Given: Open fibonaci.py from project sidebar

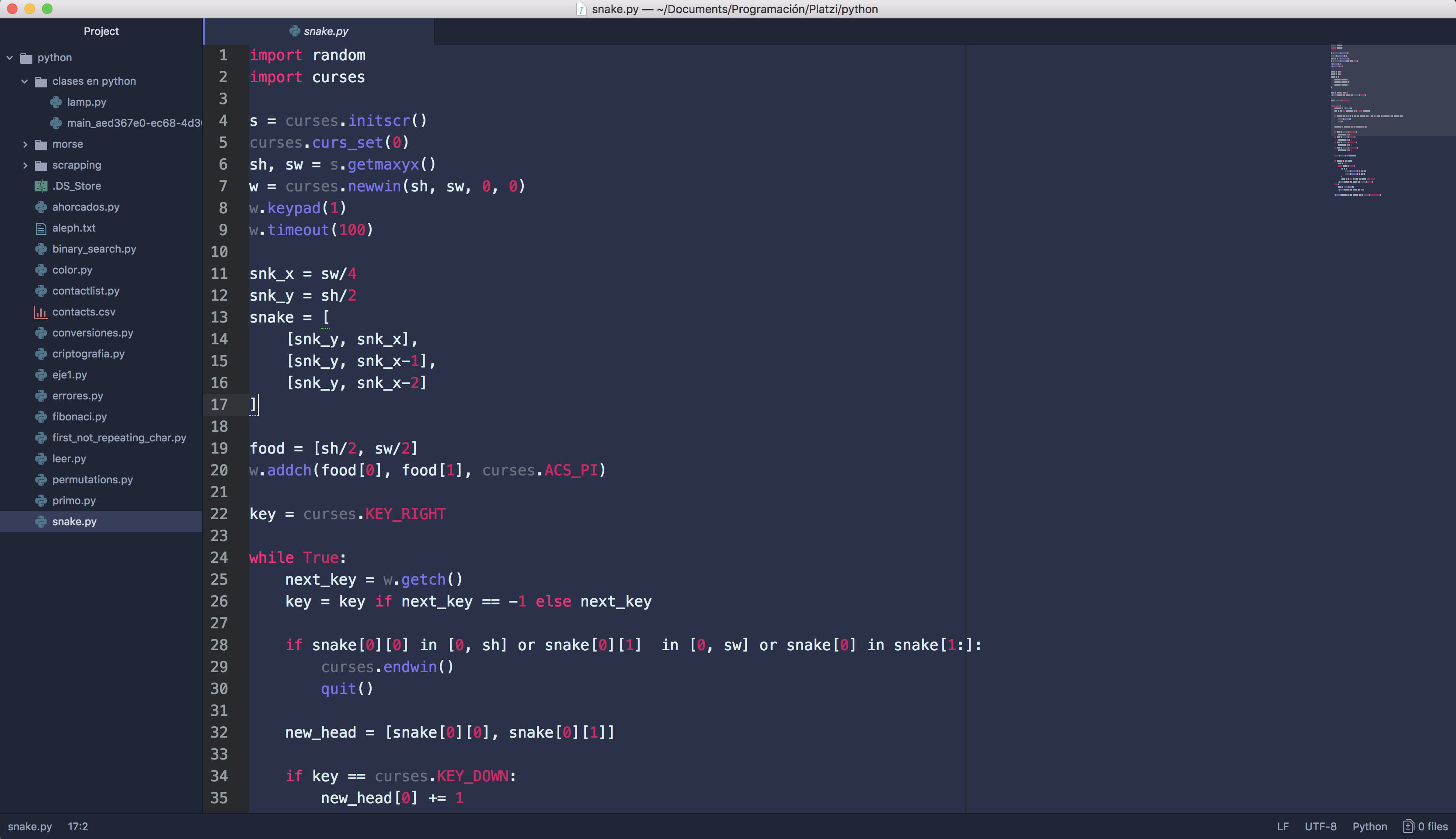Looking at the screenshot, I should [79, 416].
